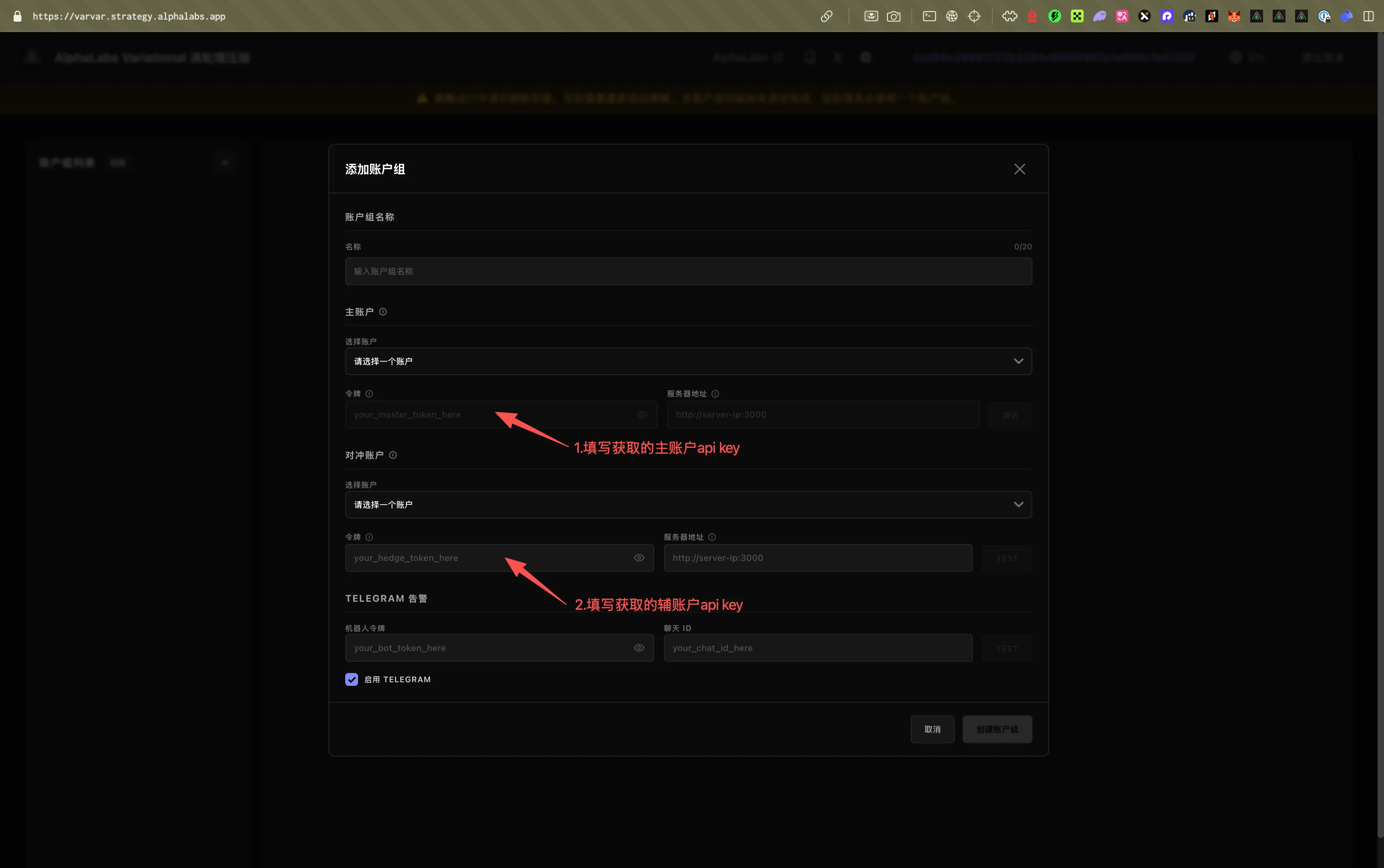Click the puzzle-piece extensions icon

point(1010,16)
